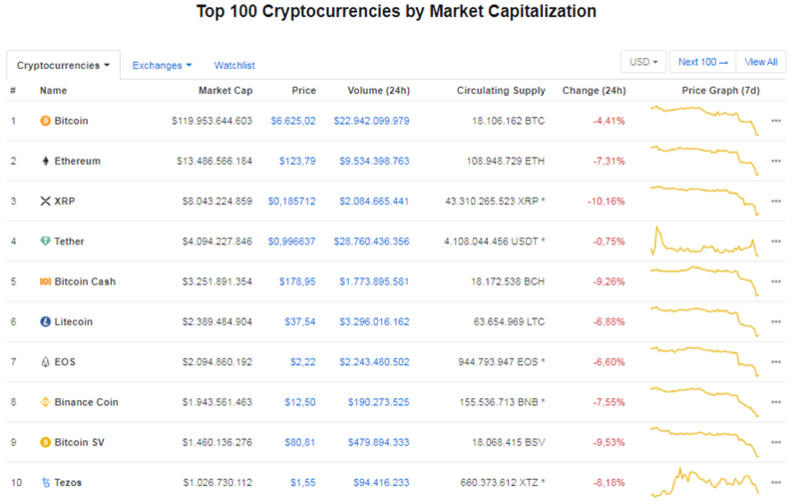Expand the Exchanges dropdown

point(162,65)
